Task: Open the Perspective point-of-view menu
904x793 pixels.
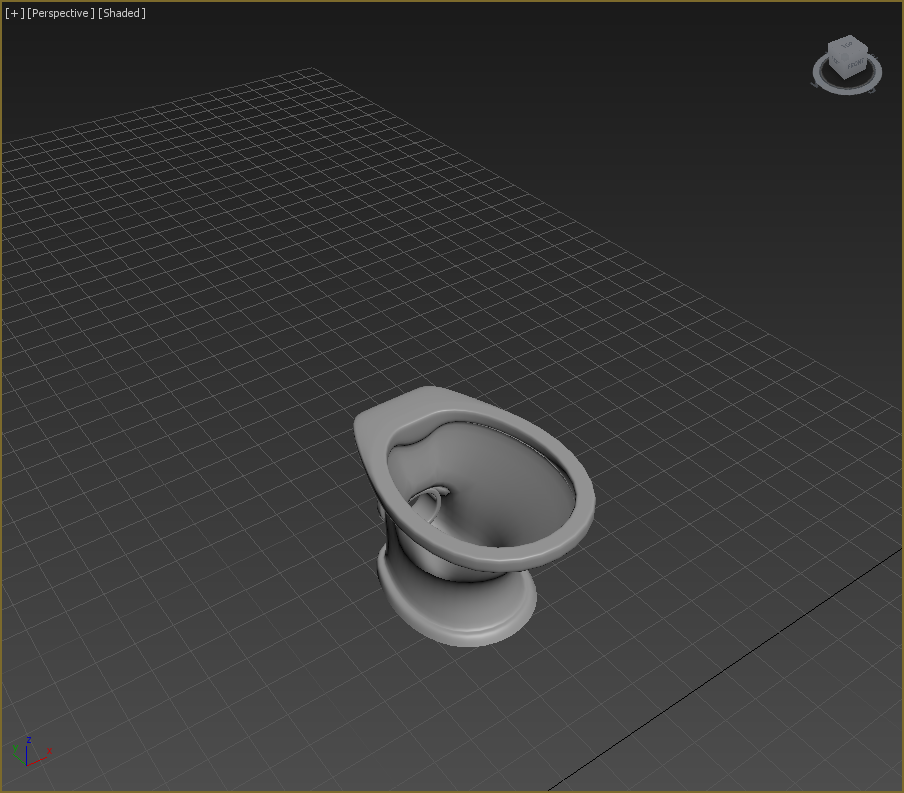Action: click(60, 13)
